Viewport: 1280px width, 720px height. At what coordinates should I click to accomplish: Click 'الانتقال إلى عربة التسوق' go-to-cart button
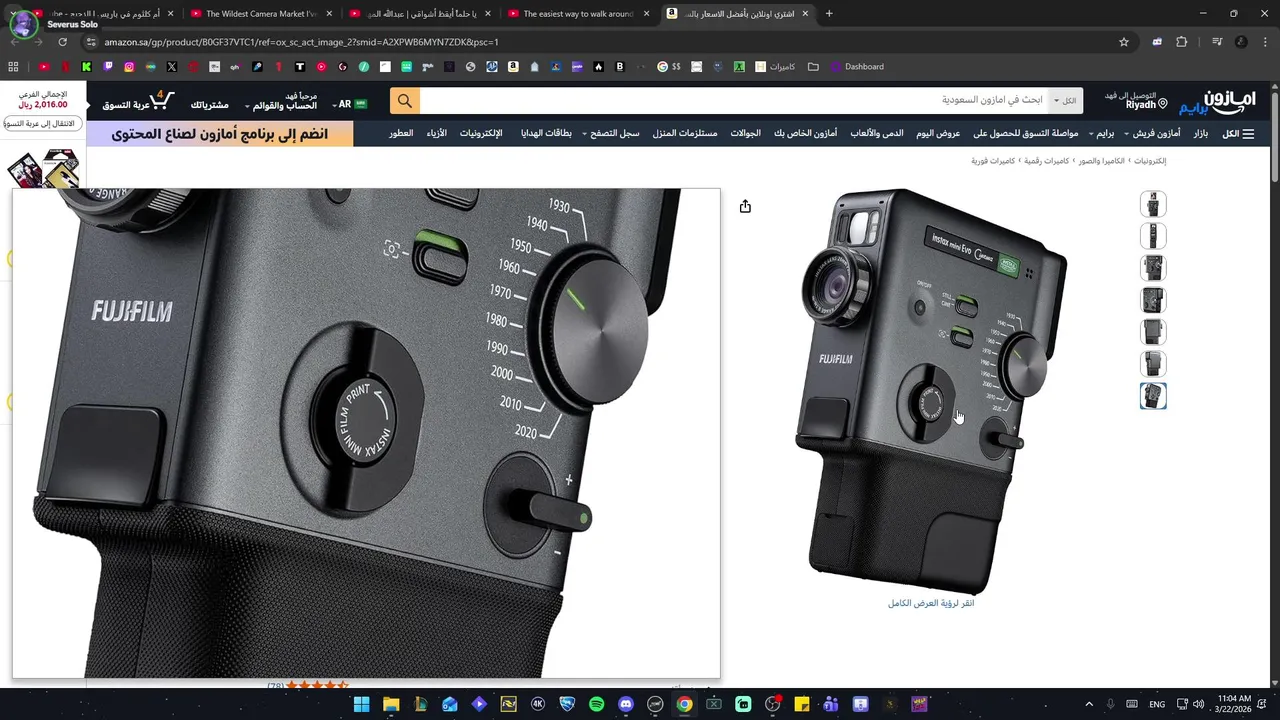pos(42,123)
